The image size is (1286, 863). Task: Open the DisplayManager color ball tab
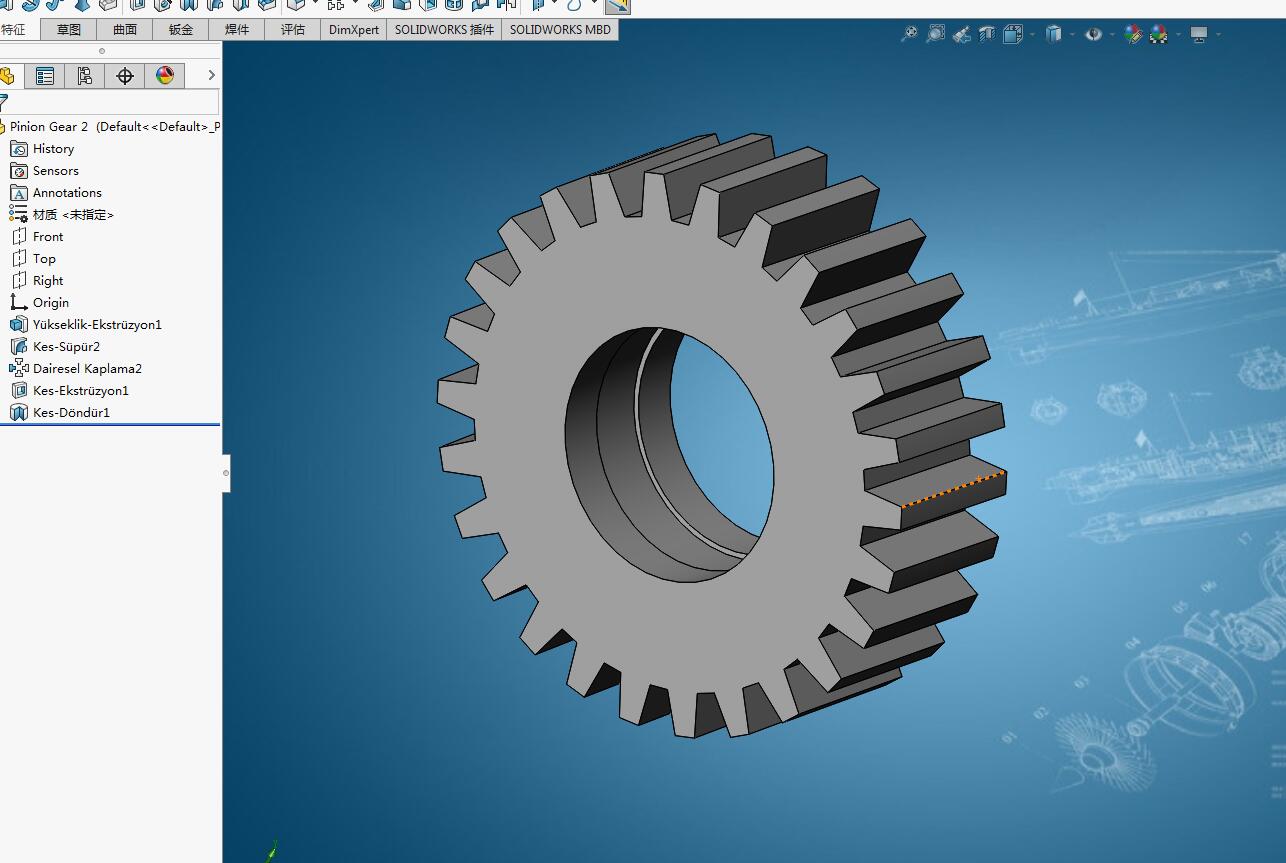click(x=165, y=76)
